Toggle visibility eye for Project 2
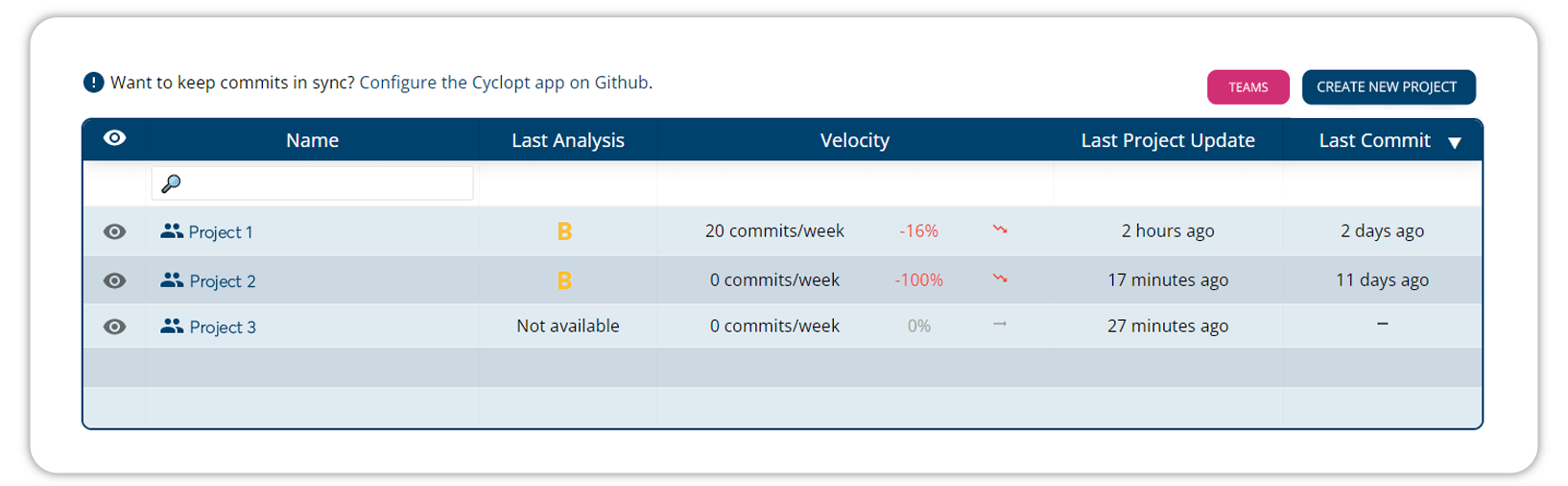The height and width of the screenshot is (486, 1568). tap(114, 280)
